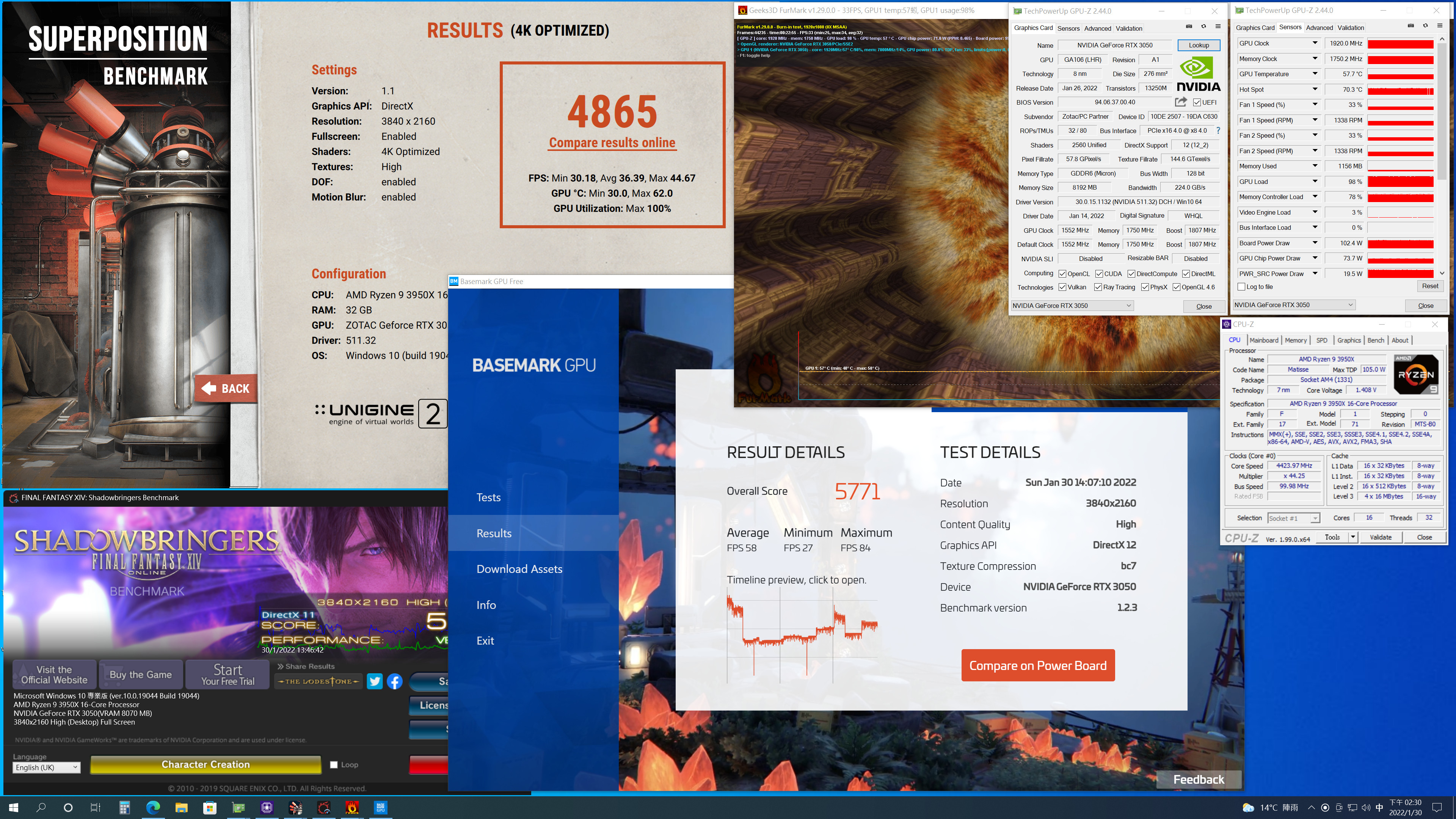Toggle the Ray Tracing checkbox
Screen dimensions: 1456x819
click(x=1098, y=287)
